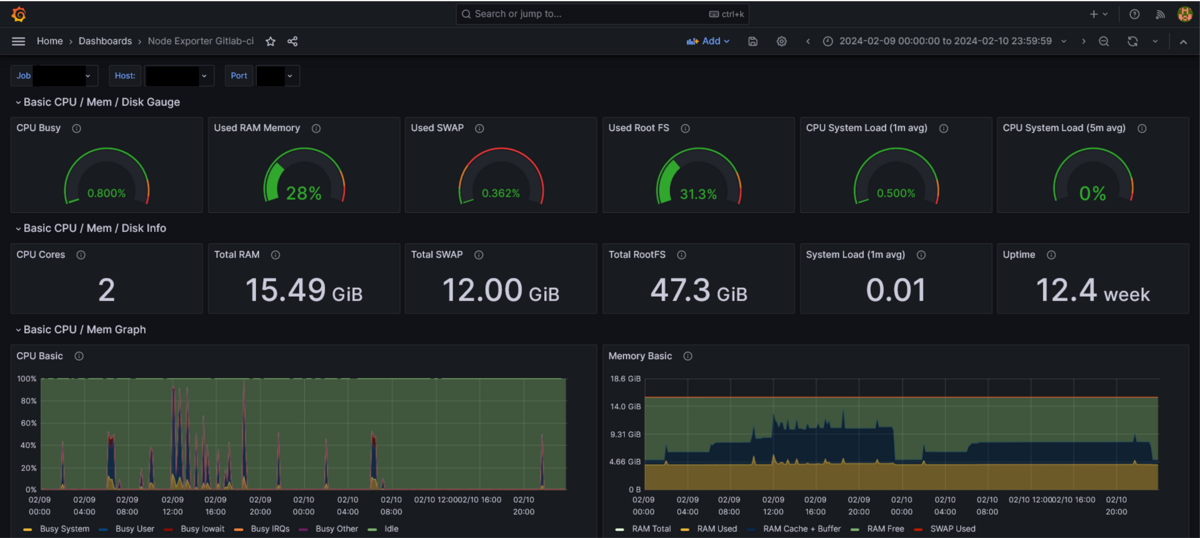Viewport: 1200px width, 538px height.
Task: Click info icon beside CPU Cores
Action: point(81,255)
